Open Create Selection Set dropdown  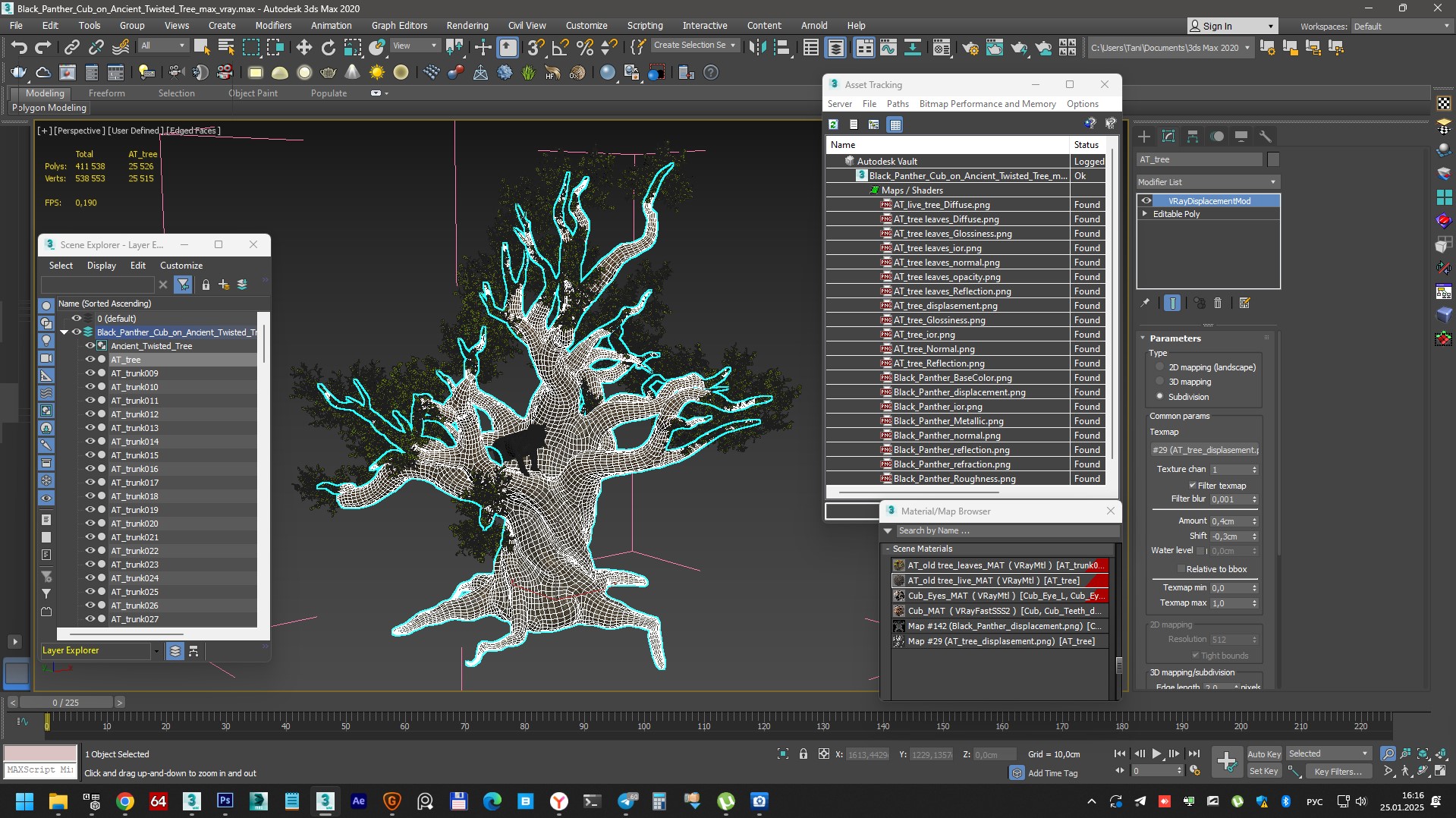pyautogui.click(x=696, y=46)
